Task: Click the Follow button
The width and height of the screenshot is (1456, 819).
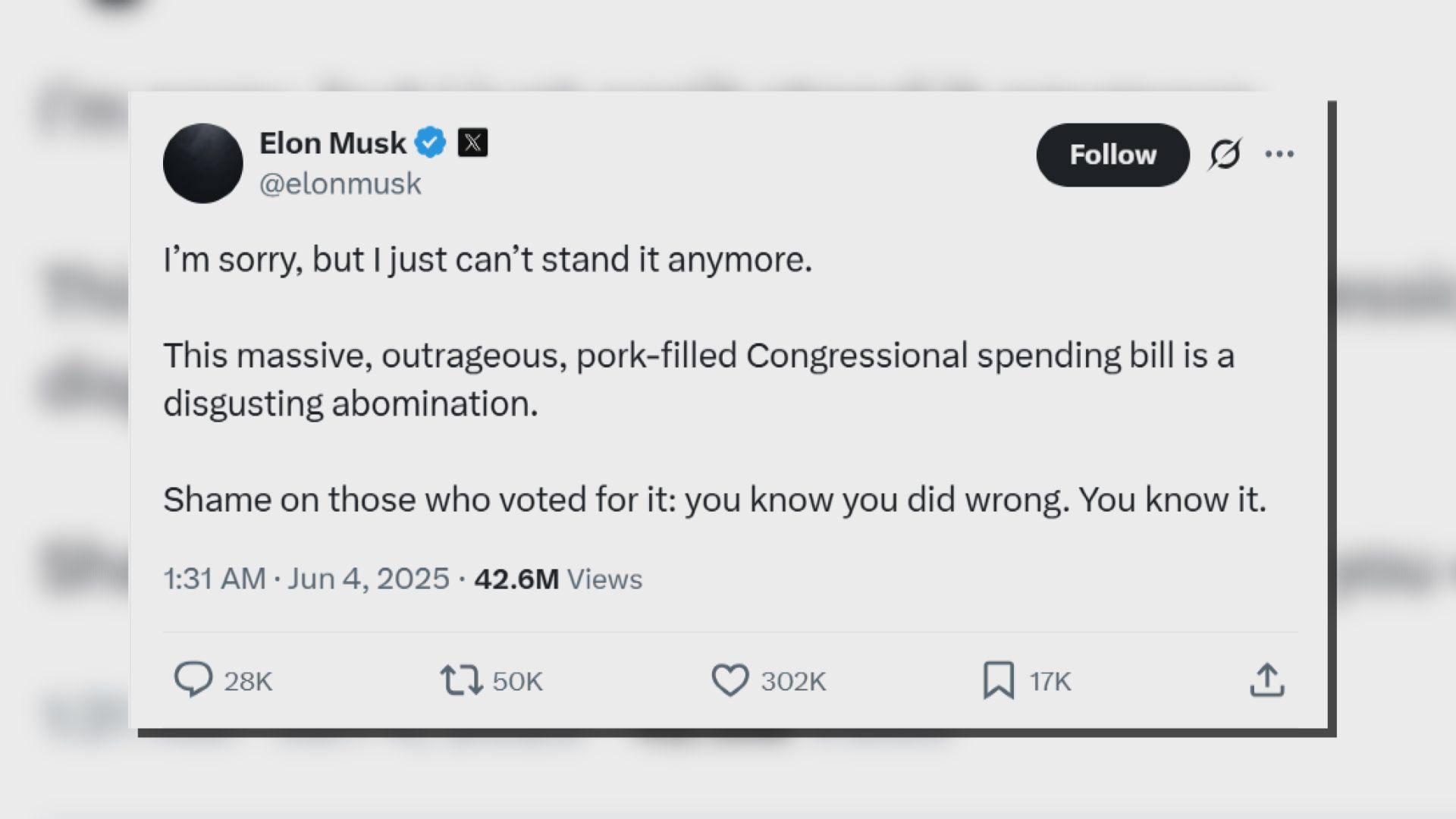Action: [x=1112, y=155]
